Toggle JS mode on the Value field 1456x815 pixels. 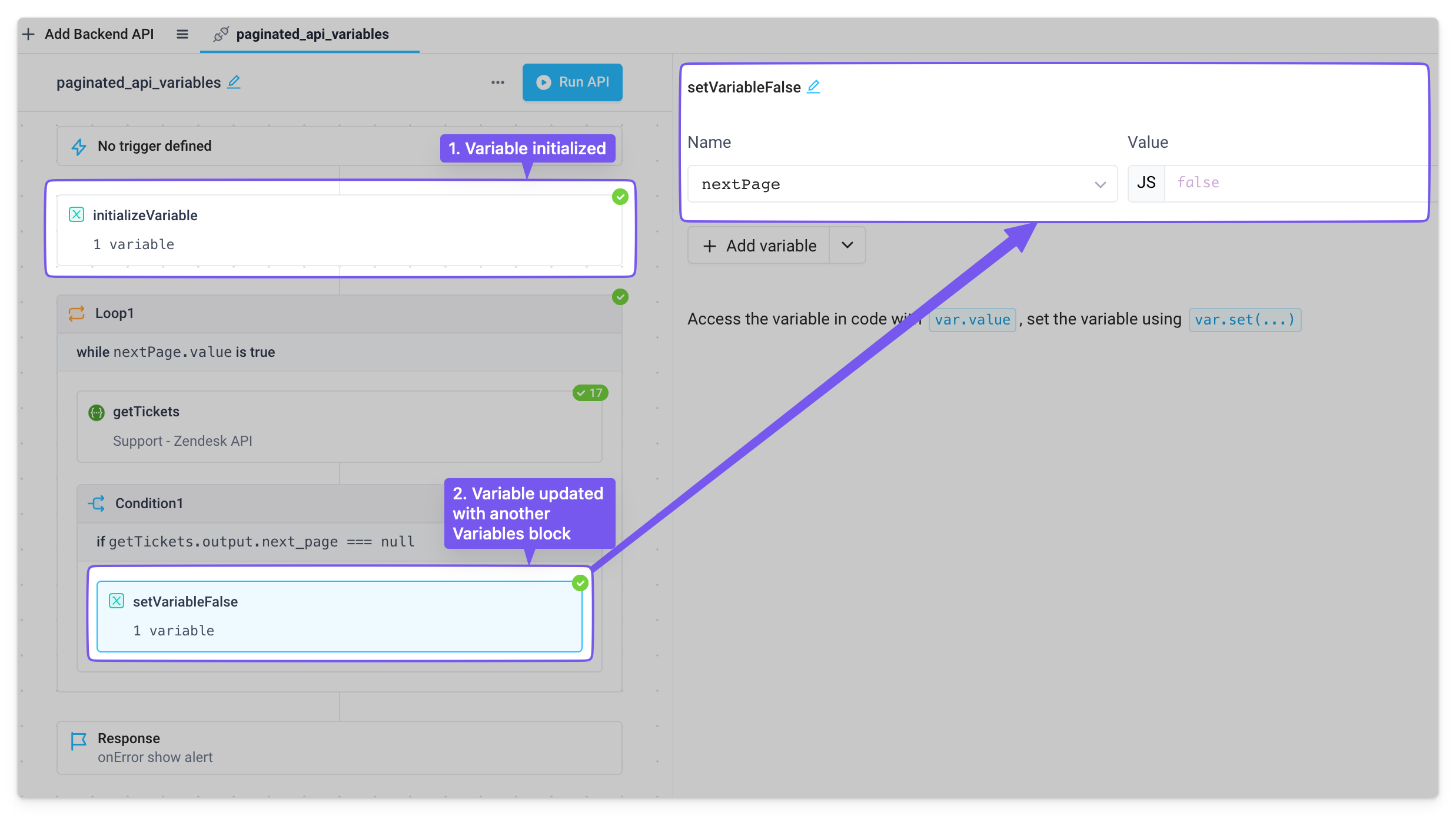1145,183
